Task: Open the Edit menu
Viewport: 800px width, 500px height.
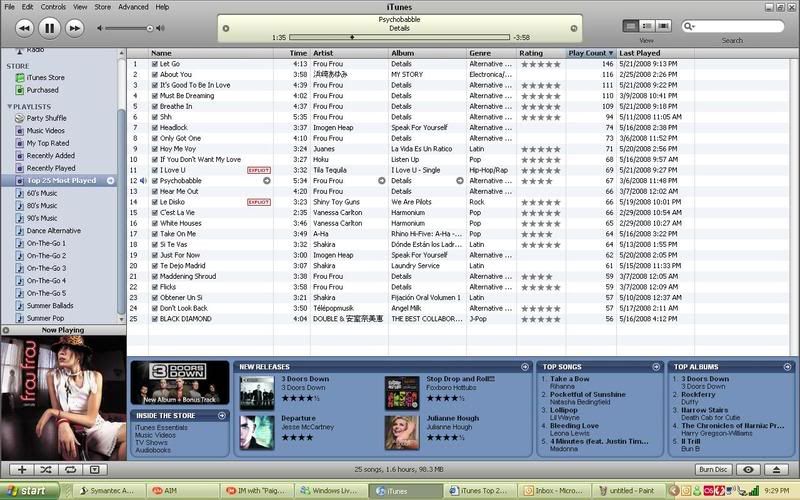Action: pyautogui.click(x=28, y=7)
